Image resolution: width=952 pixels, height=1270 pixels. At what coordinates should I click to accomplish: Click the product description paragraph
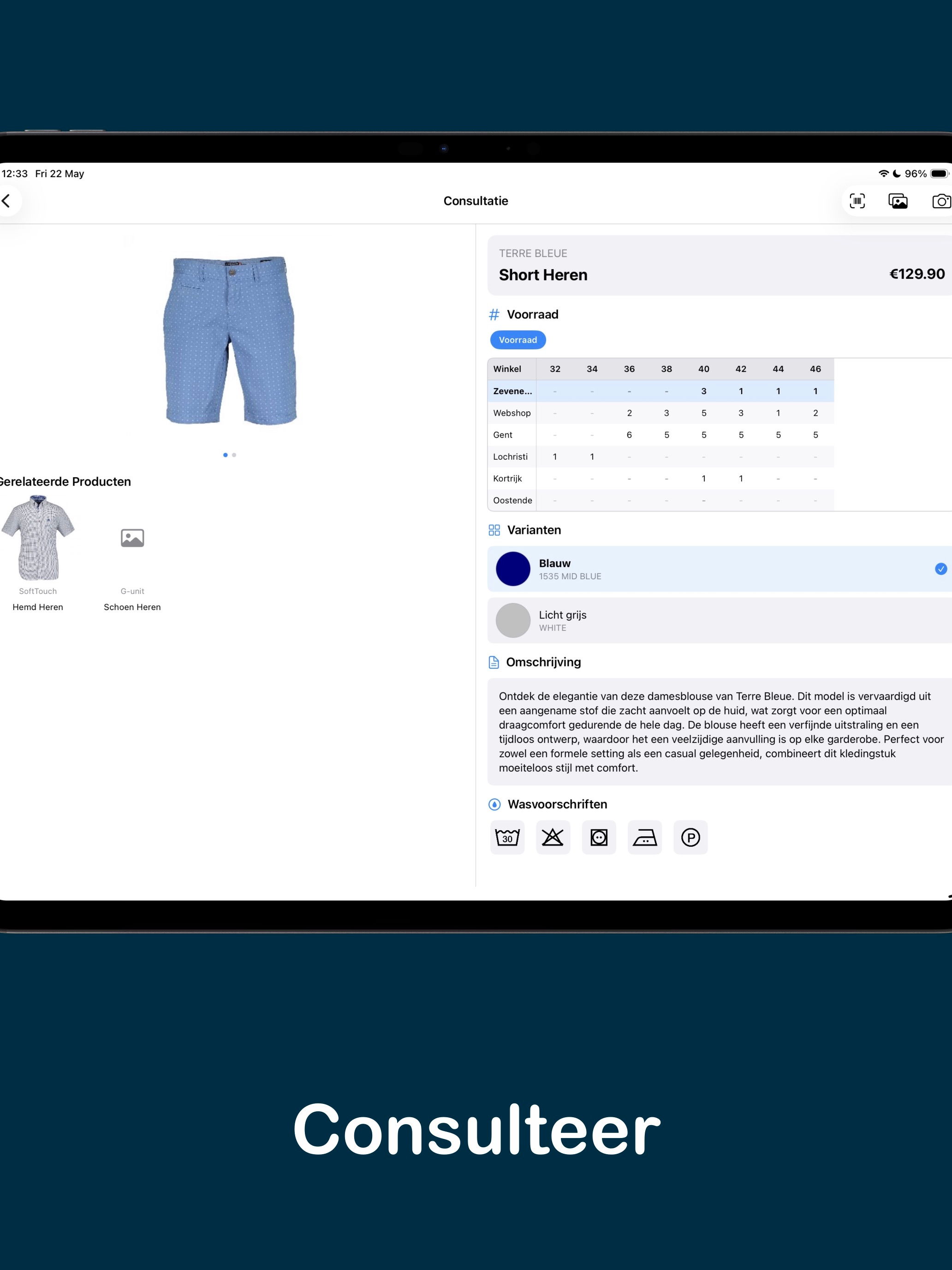[x=721, y=732]
